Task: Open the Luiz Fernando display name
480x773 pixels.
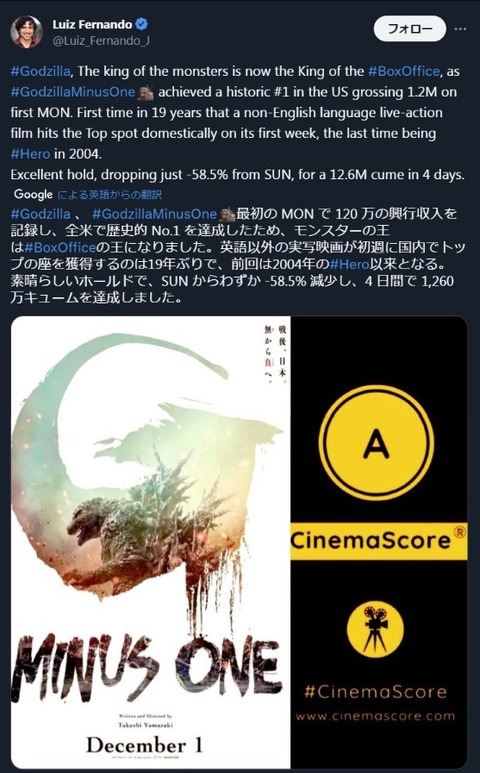Action: (92, 24)
